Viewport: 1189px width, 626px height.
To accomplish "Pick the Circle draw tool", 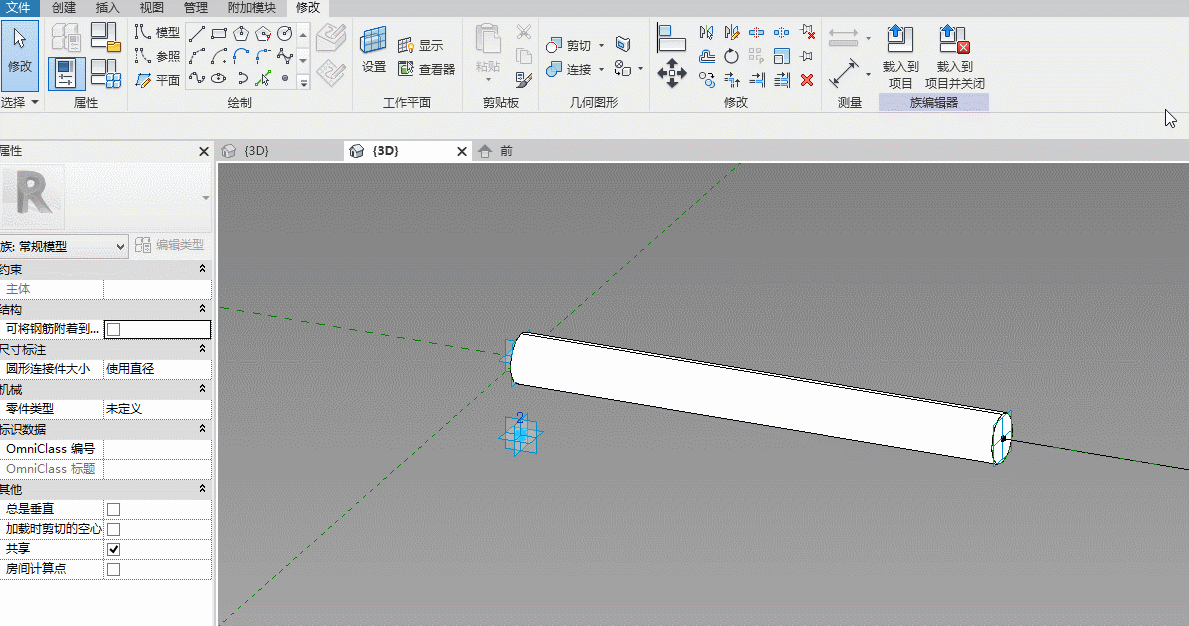I will [x=285, y=33].
